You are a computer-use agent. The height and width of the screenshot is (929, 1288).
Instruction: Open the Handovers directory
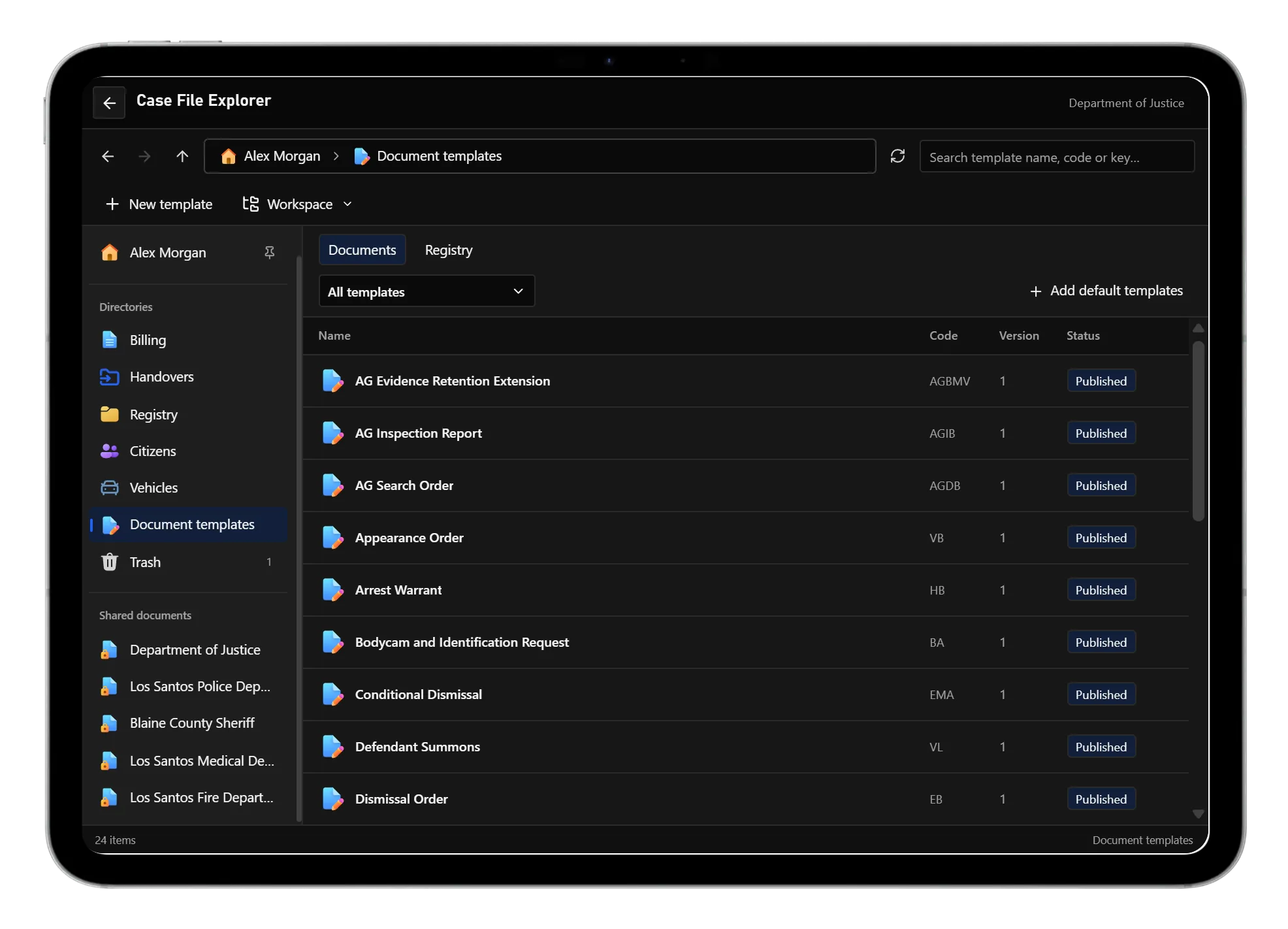point(188,376)
